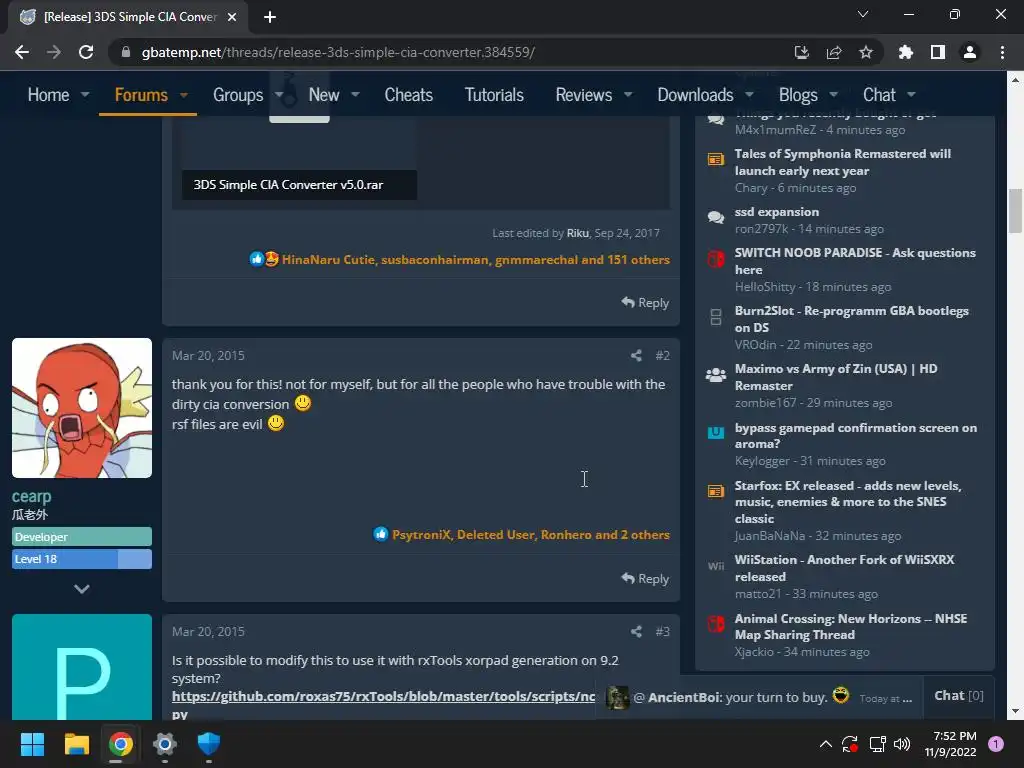1024x768 pixels.
Task: Expand the Downloads dropdown arrow
Action: [749, 95]
